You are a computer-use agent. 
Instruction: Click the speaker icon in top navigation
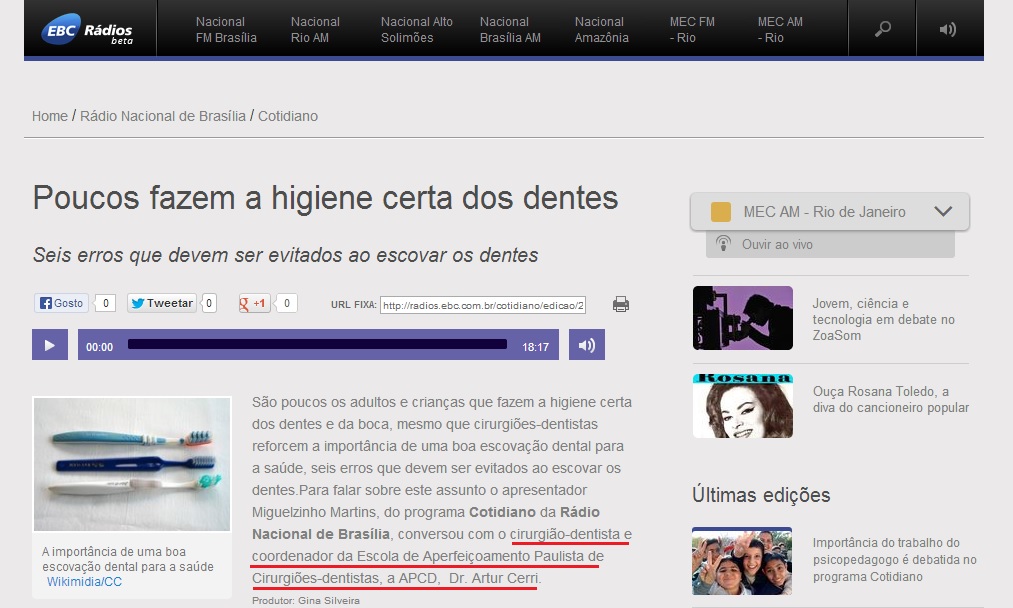947,29
